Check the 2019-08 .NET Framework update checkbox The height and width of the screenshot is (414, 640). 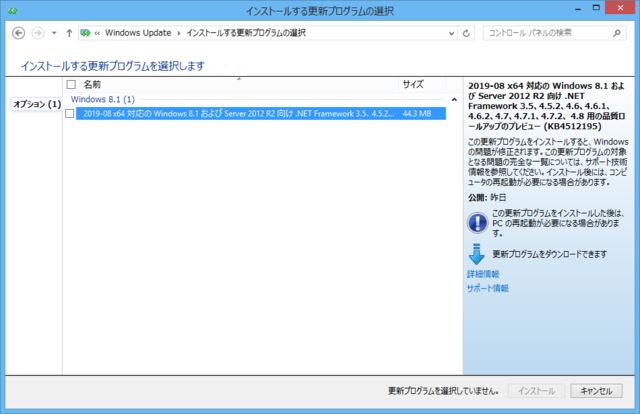(x=70, y=114)
